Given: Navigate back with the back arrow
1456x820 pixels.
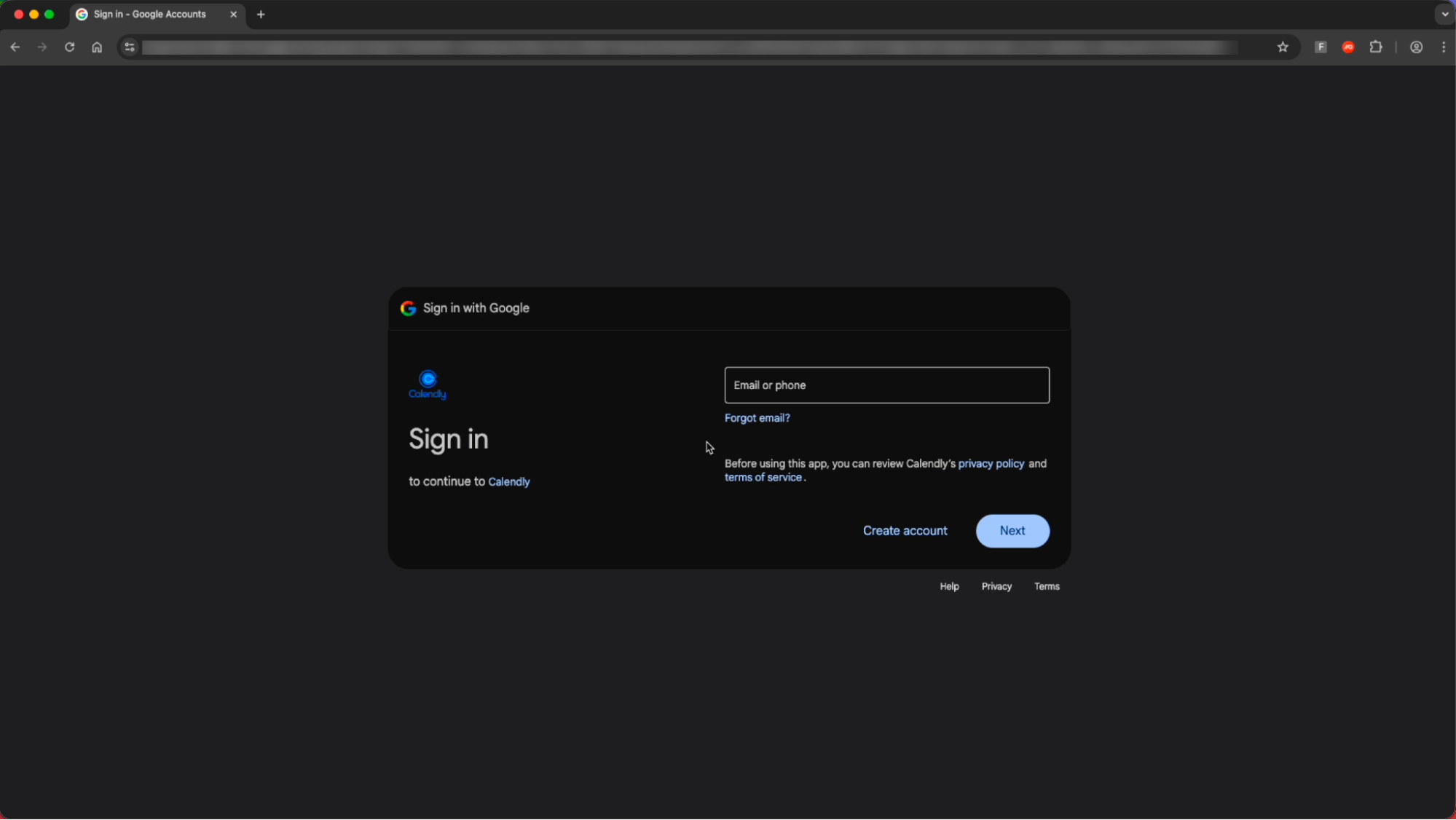Looking at the screenshot, I should (15, 47).
